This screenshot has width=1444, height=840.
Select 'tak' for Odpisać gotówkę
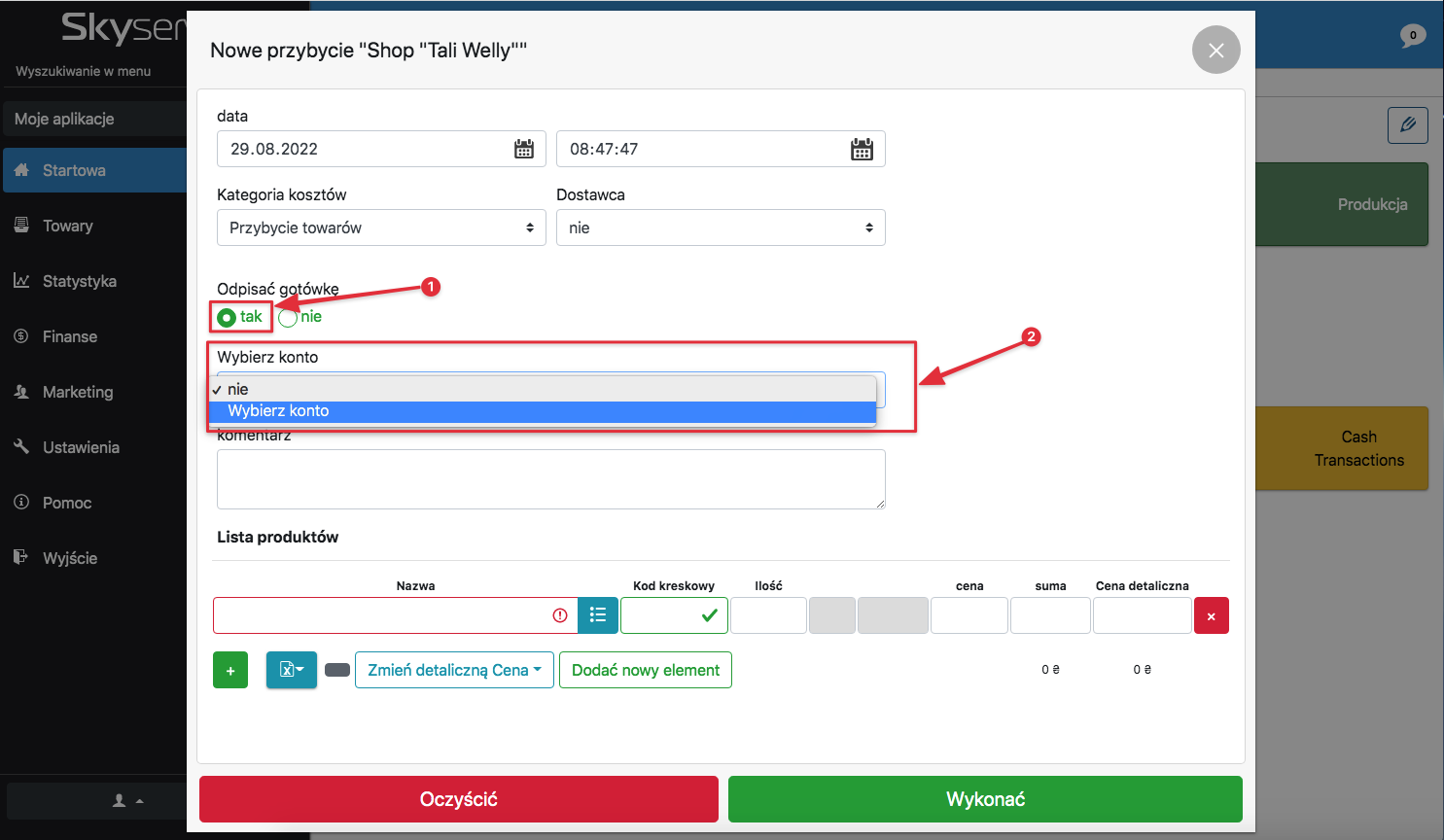pos(228,318)
